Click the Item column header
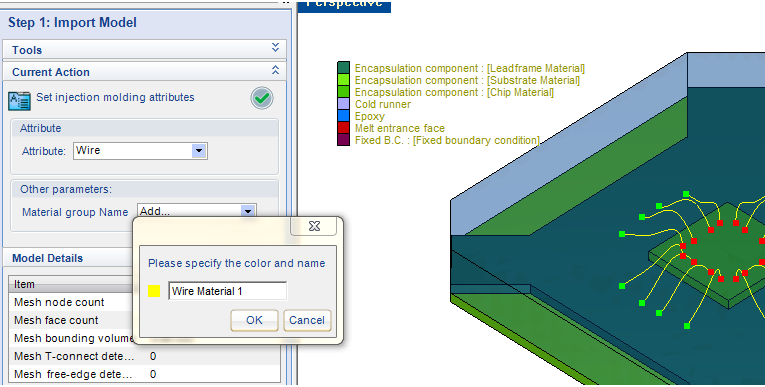765x387 pixels. coord(71,284)
